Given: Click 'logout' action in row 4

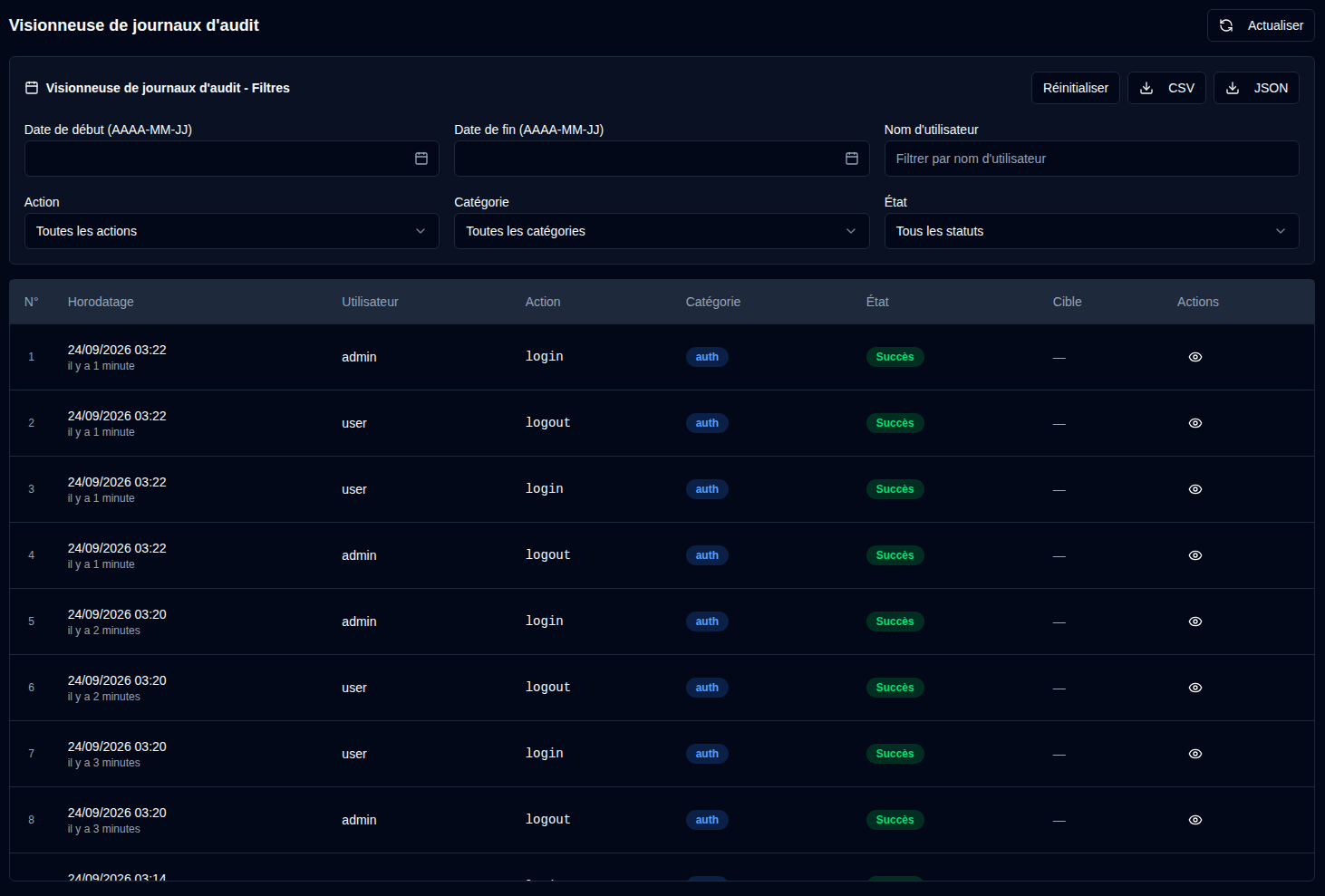Looking at the screenshot, I should click(548, 555).
